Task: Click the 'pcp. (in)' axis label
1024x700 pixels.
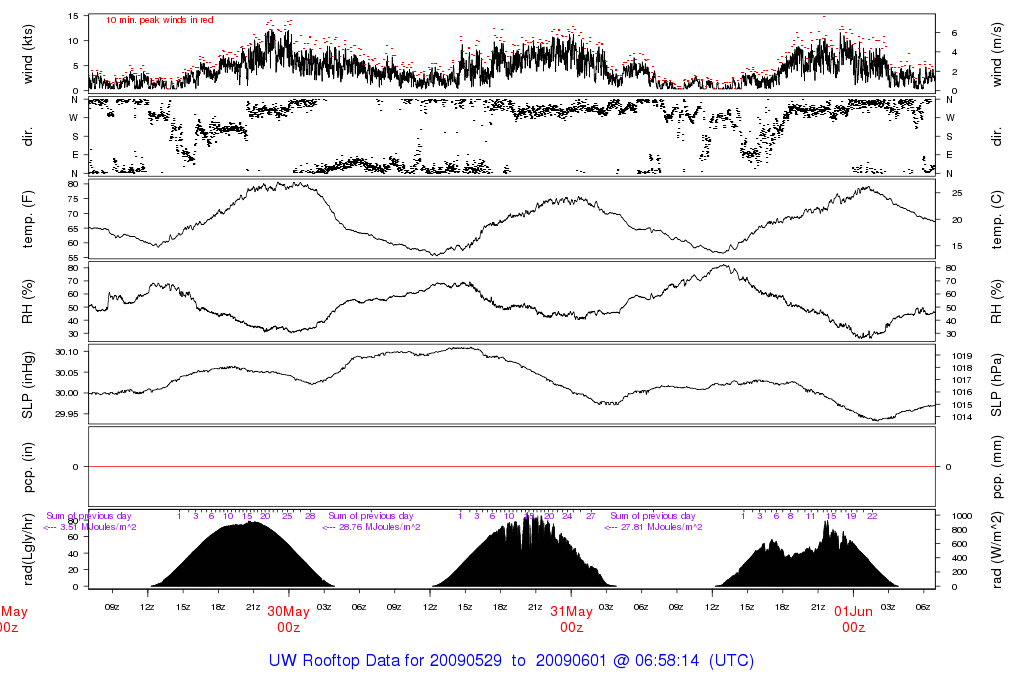Action: pos(28,467)
